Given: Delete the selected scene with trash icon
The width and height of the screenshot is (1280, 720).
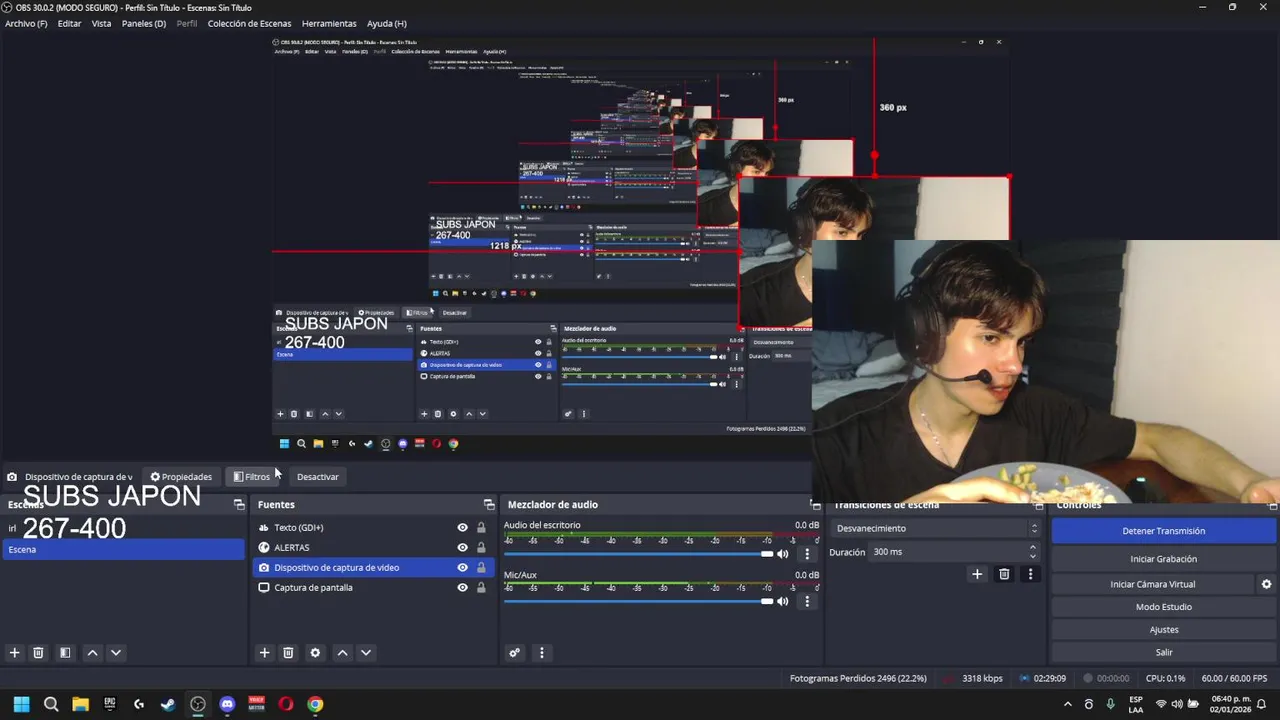Looking at the screenshot, I should pos(38,653).
